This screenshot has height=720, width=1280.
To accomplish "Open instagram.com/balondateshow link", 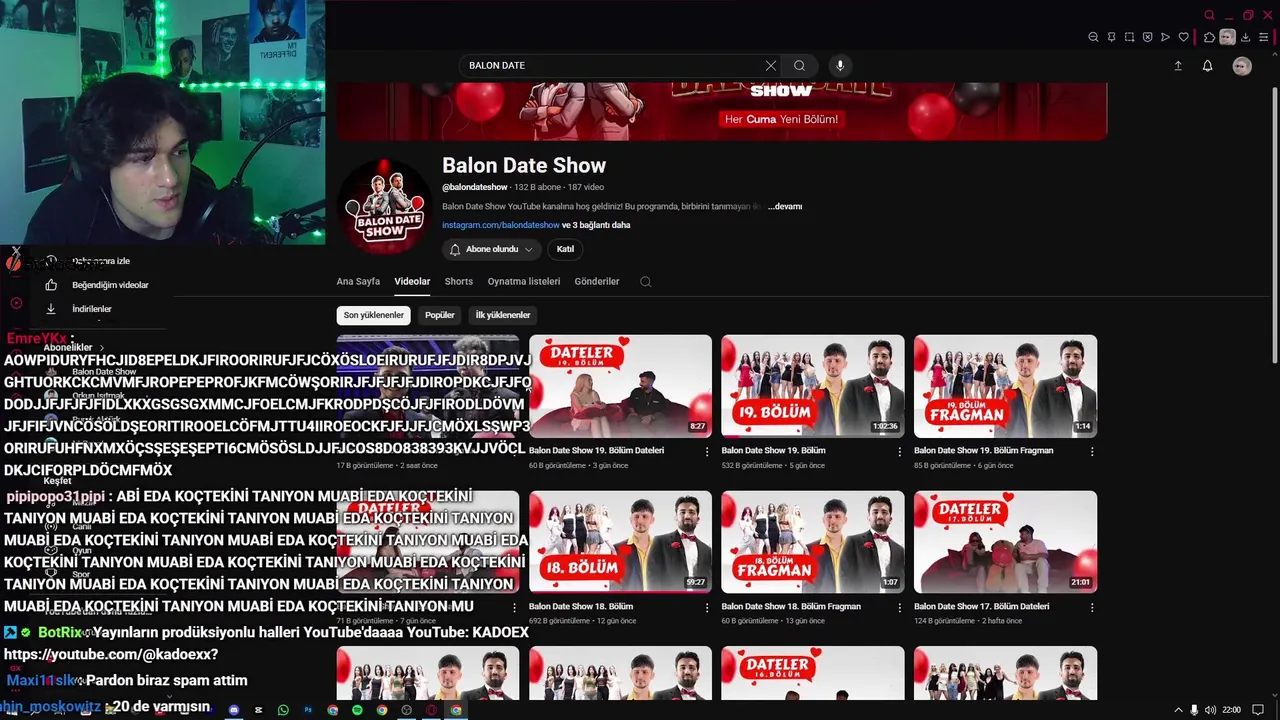I will click(501, 225).
